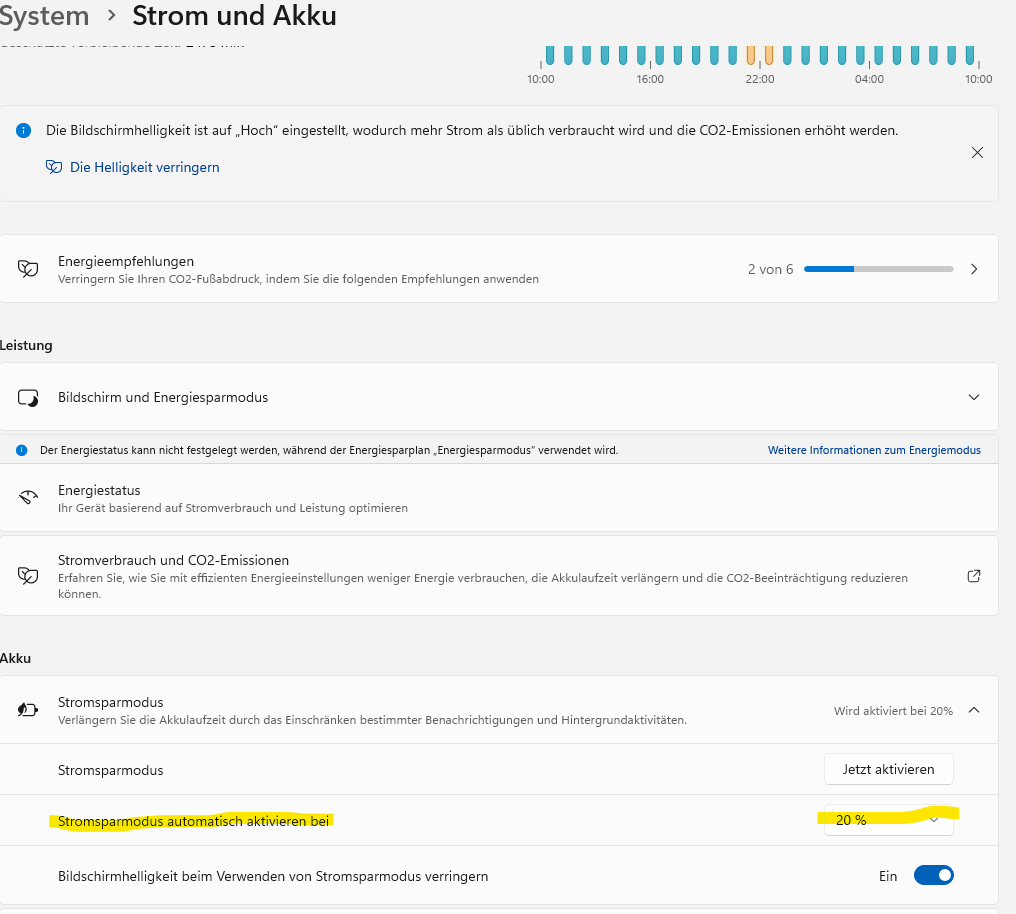Screen dimensions: 1016x914
Task: Open Energieempfehlungen with the right chevron
Action: [x=974, y=269]
